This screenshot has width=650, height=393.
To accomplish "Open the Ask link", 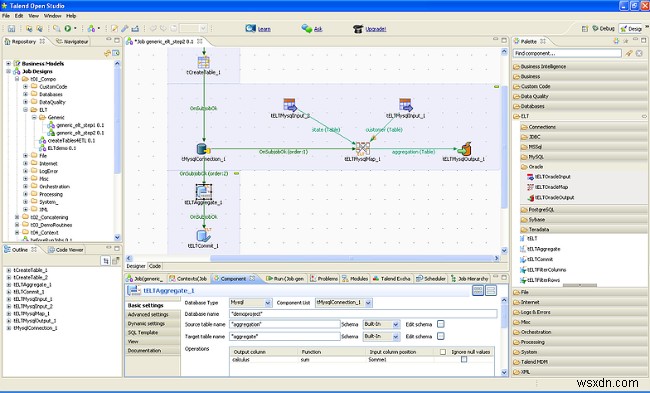I will tap(318, 29).
